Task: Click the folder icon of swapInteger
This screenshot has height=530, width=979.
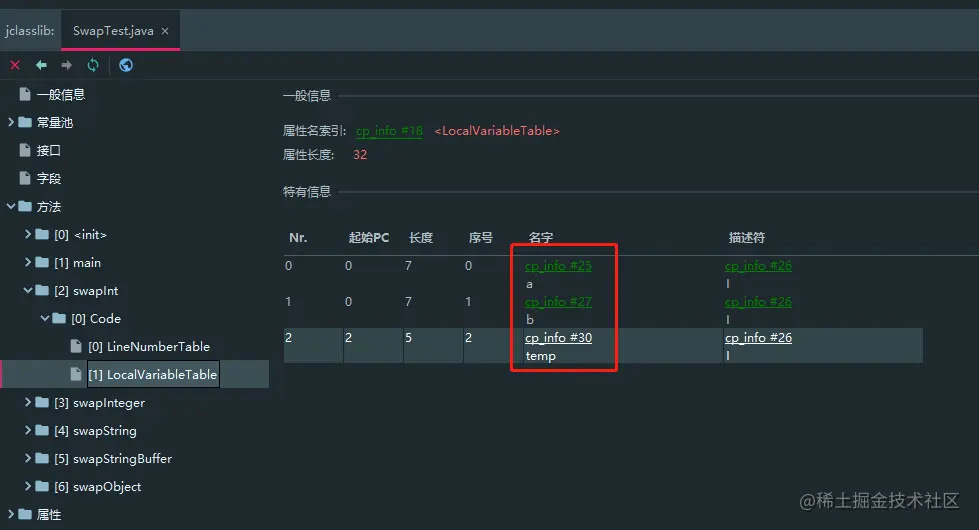Action: coord(42,403)
